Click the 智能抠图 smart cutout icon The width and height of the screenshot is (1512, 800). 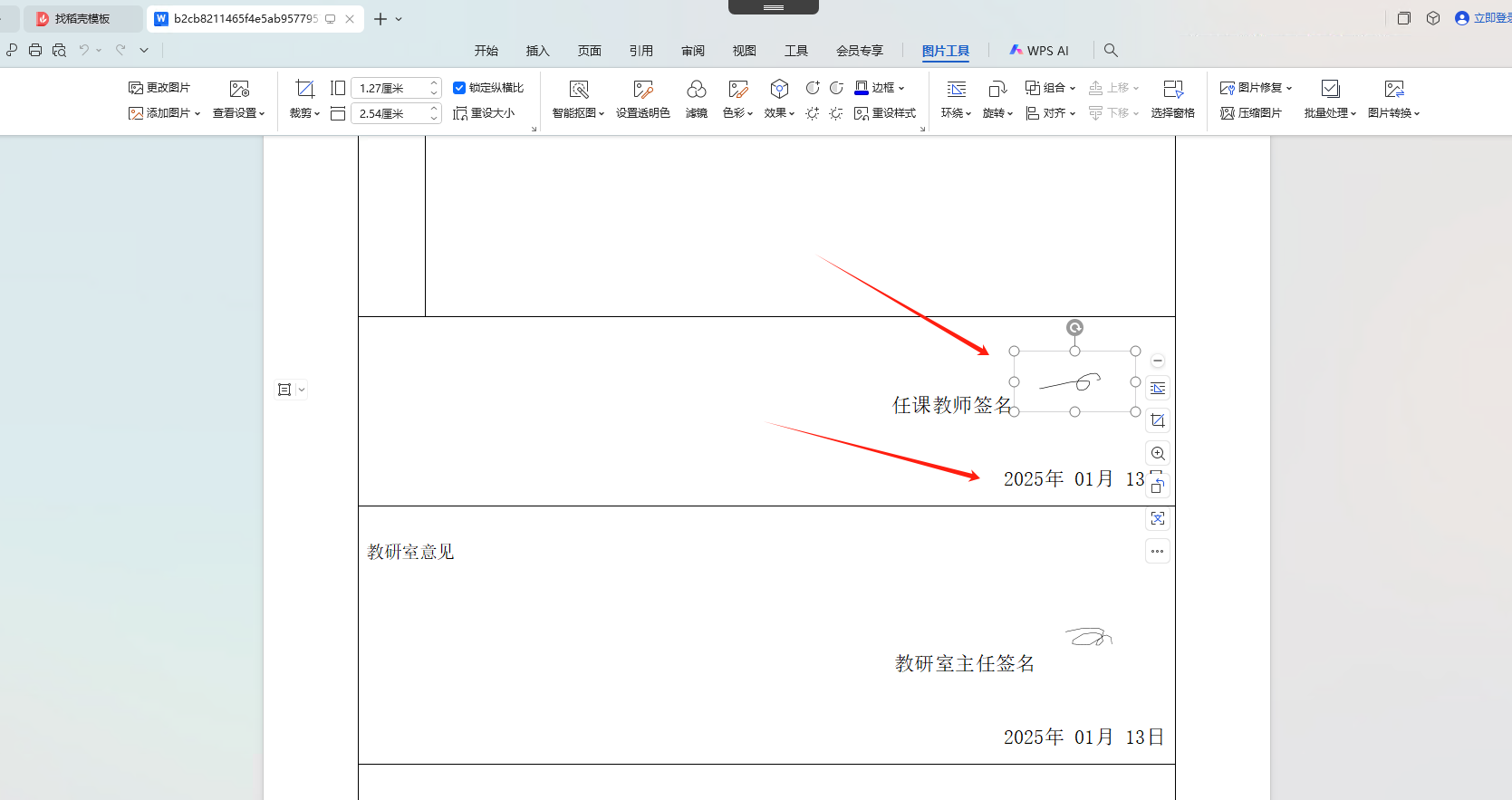tap(579, 89)
